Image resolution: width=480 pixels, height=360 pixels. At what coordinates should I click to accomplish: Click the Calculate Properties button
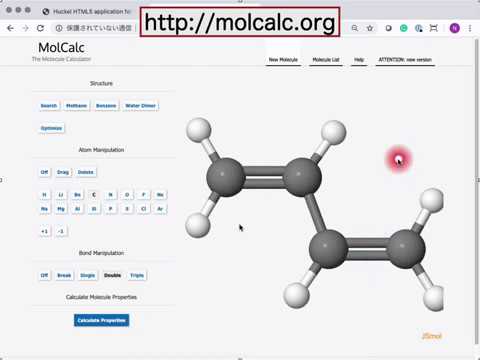click(101, 320)
